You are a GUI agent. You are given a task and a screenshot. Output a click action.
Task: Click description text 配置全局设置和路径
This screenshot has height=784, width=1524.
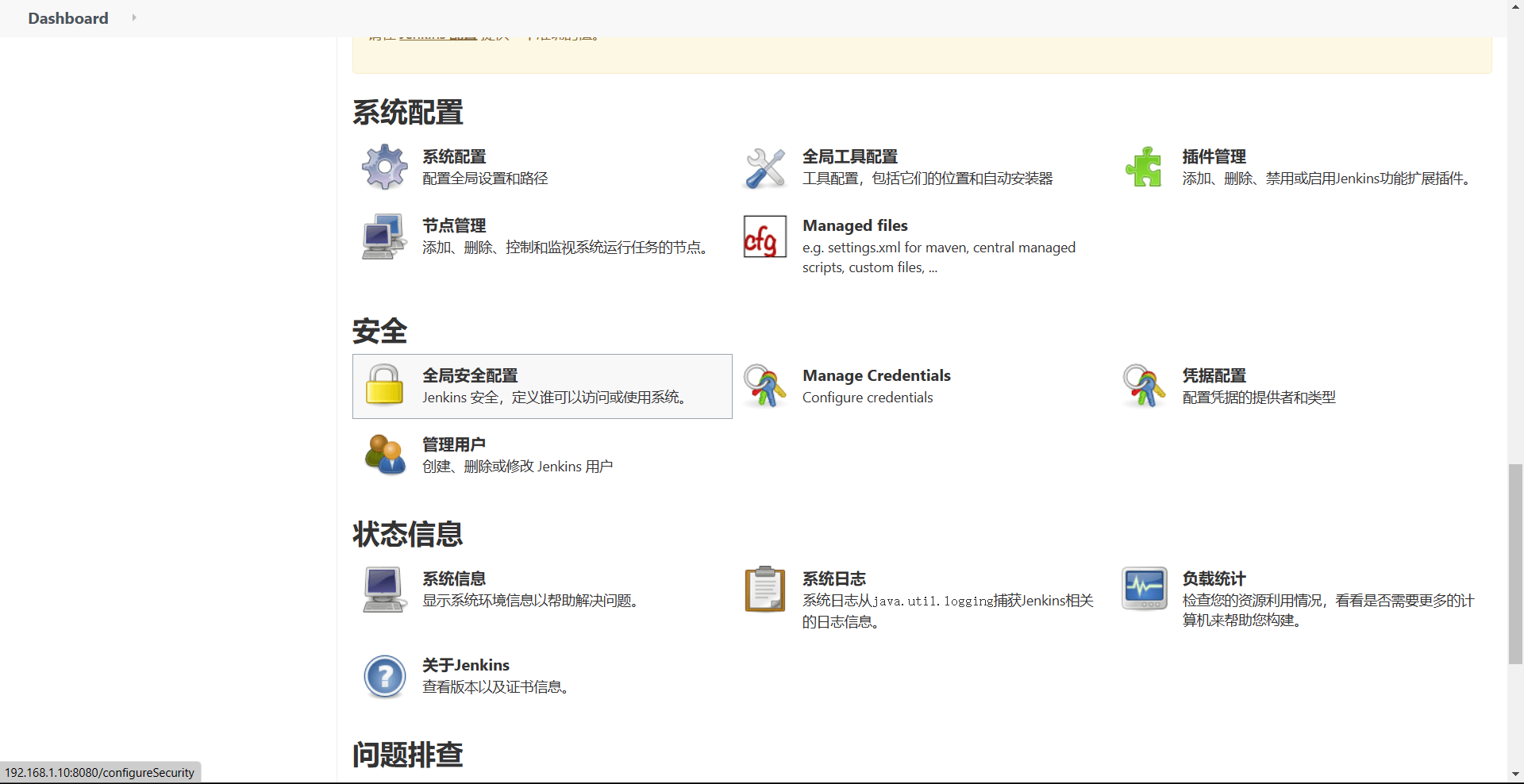pos(485,179)
